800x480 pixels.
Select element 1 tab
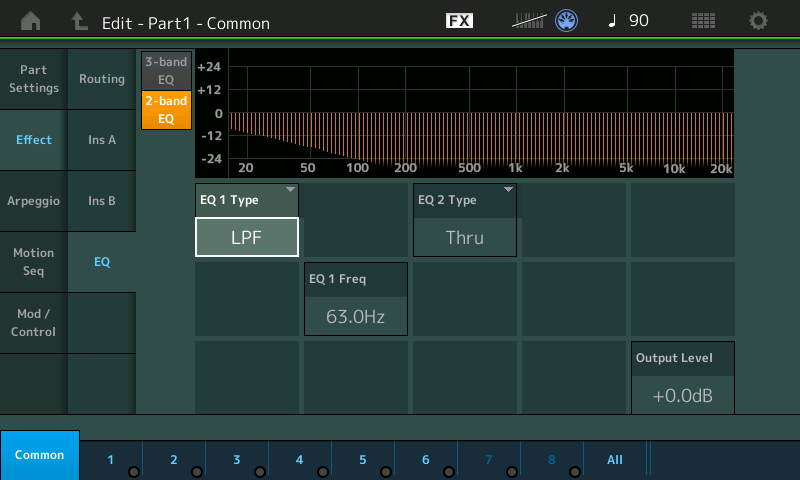coord(111,460)
